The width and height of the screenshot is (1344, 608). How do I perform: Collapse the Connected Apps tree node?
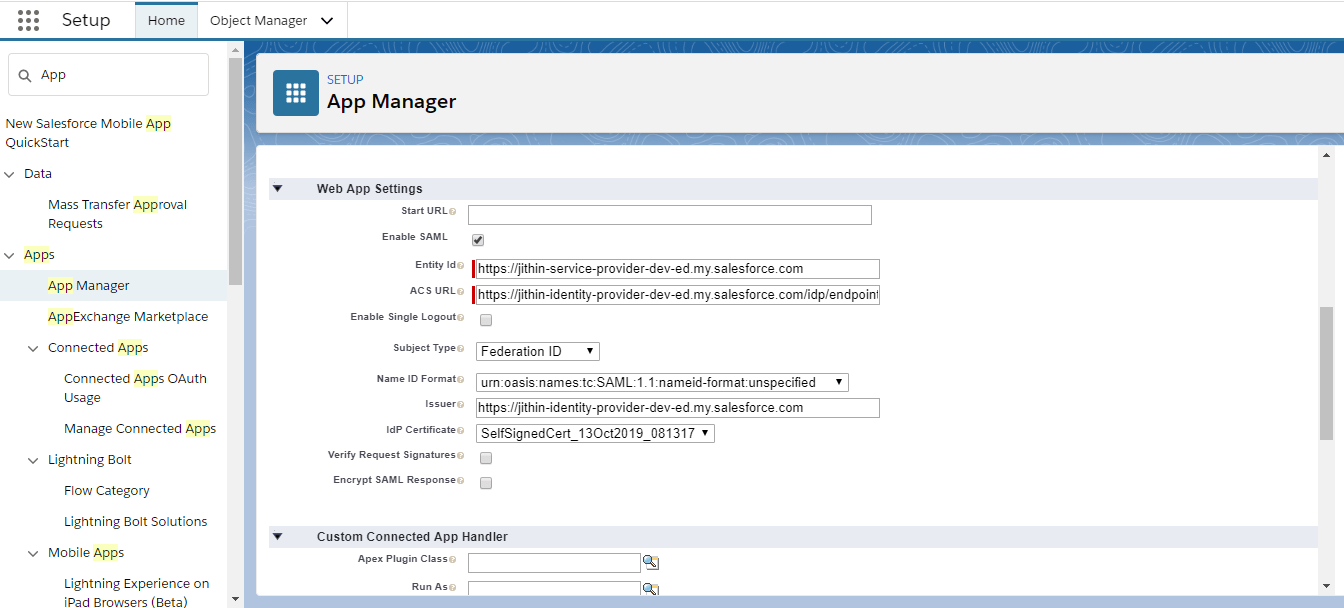34,348
